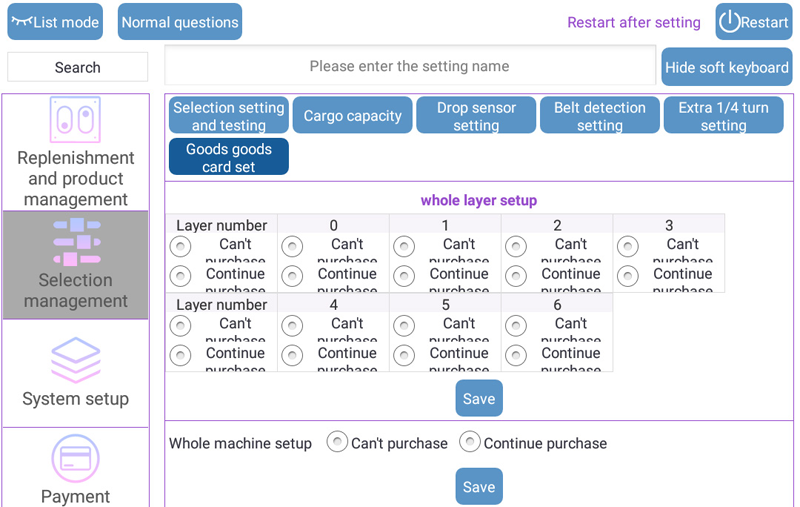Select Continue purchase for layer 3
The width and height of the screenshot is (800, 507).
628,276
